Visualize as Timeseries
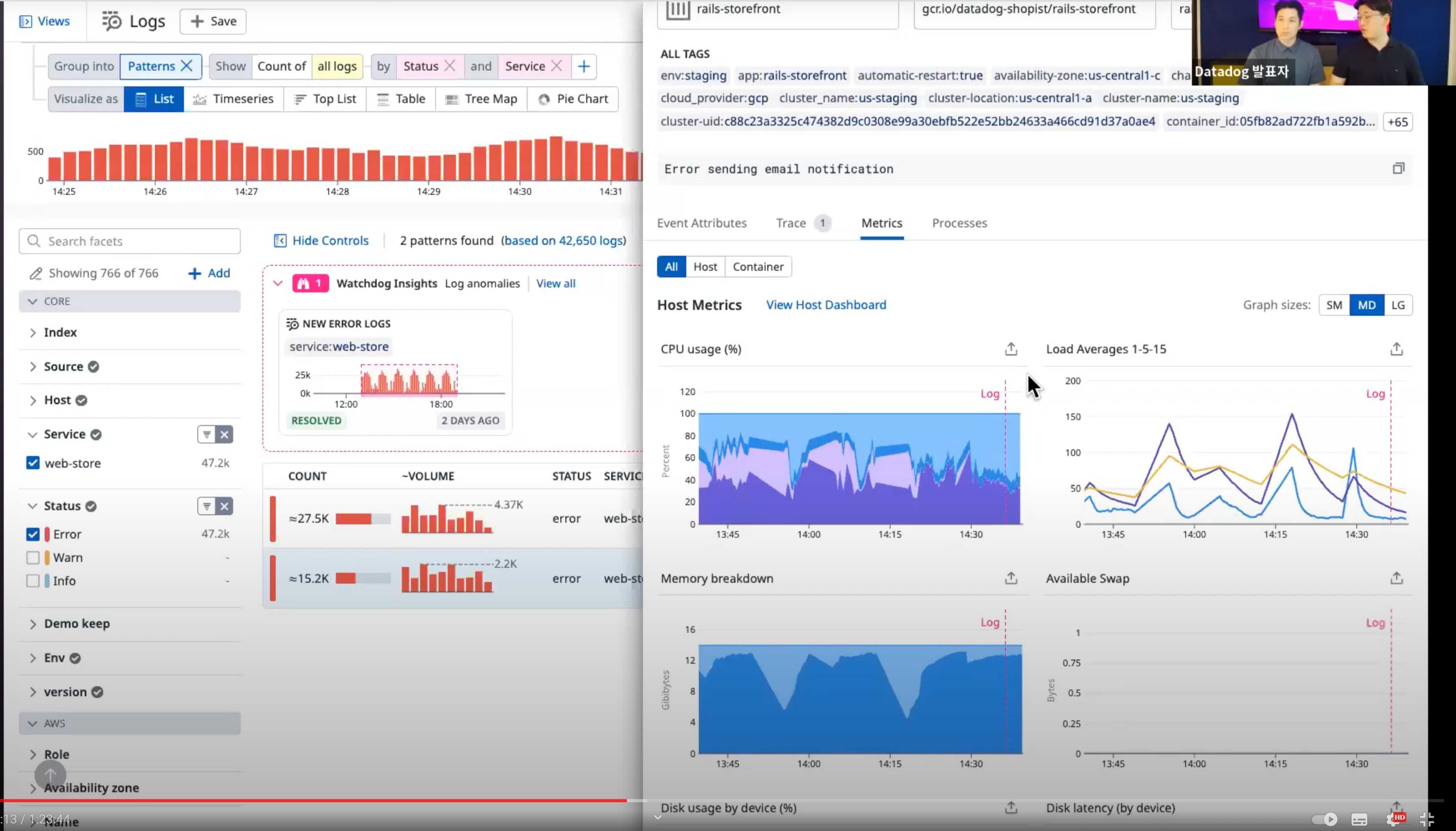The width and height of the screenshot is (1456, 831). pyautogui.click(x=234, y=99)
